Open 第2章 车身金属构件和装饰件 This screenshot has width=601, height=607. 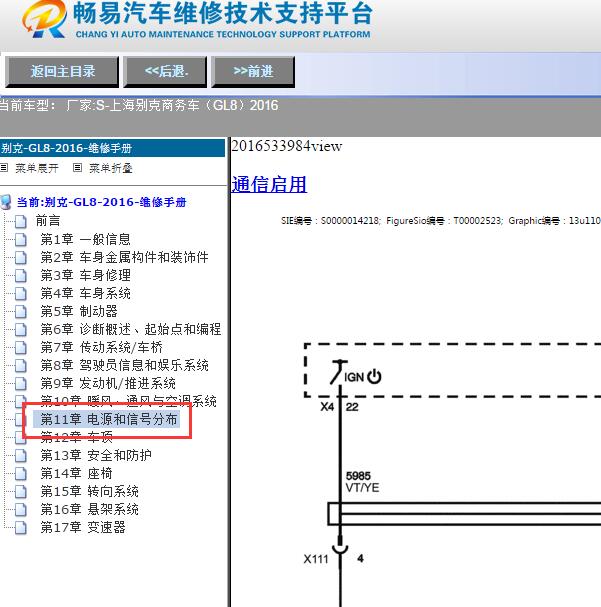125,257
